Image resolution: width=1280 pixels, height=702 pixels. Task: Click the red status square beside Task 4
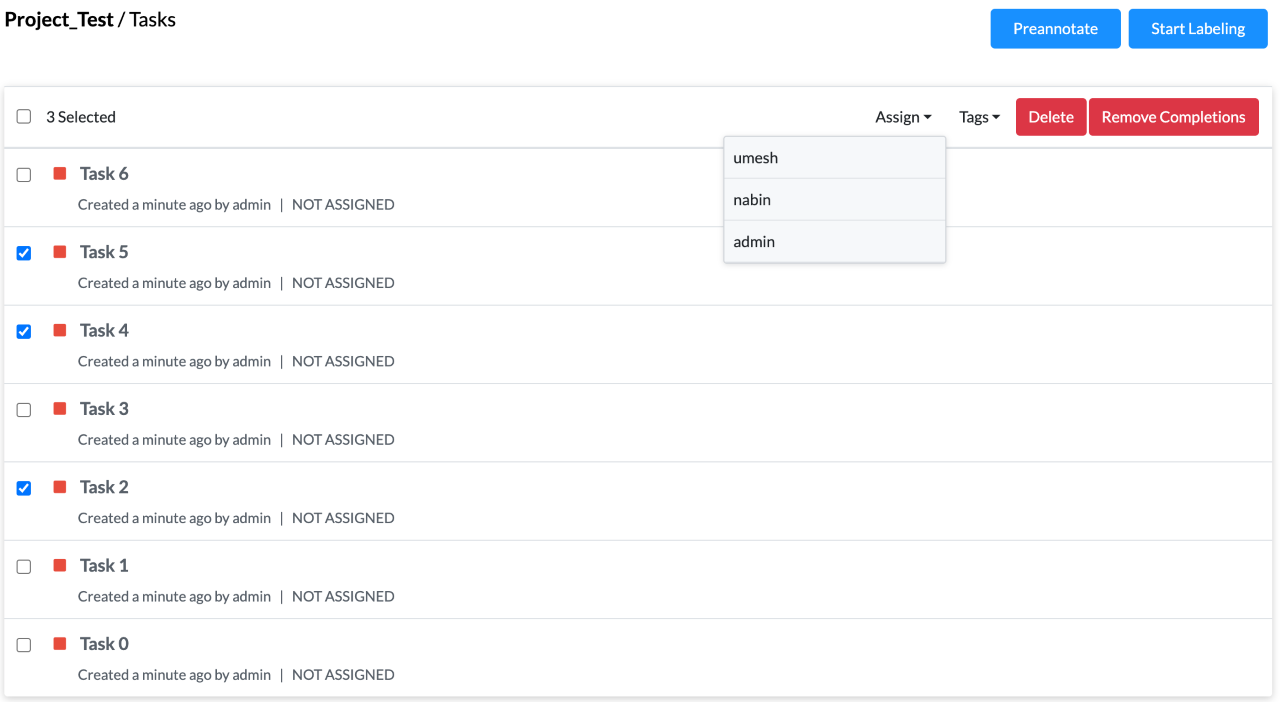click(x=60, y=330)
